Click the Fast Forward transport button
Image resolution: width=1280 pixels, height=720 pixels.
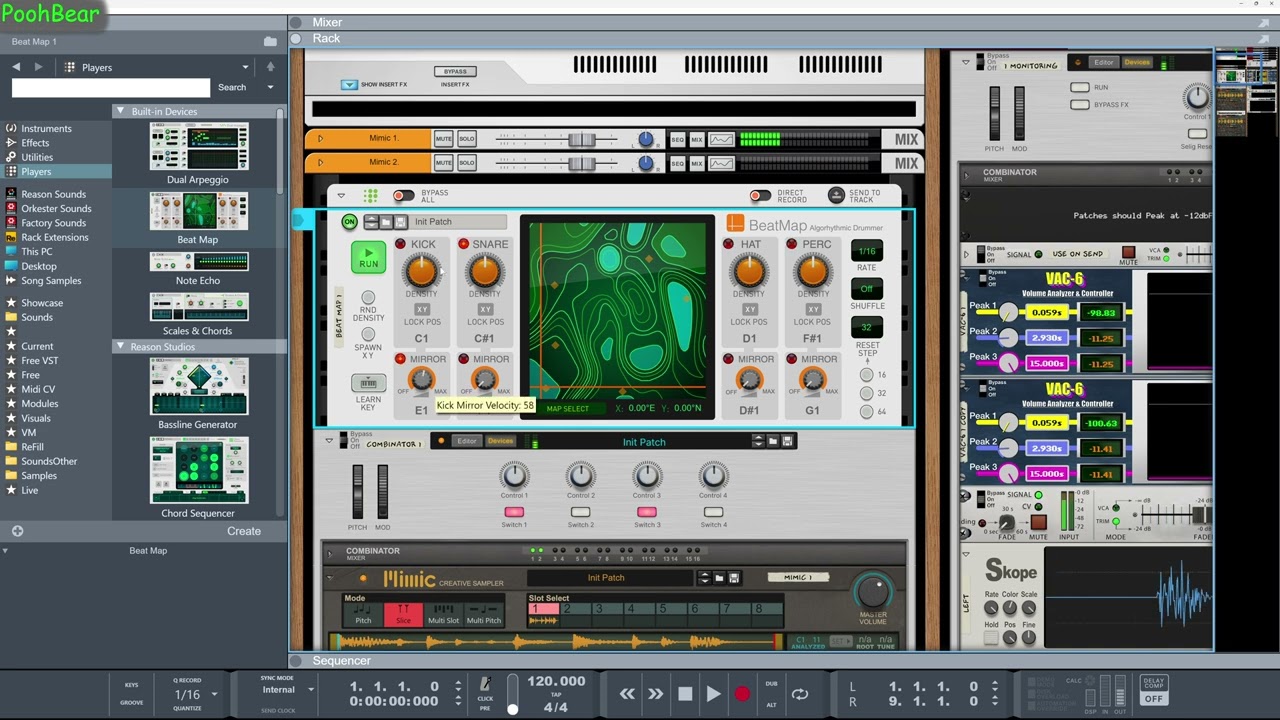coord(655,694)
